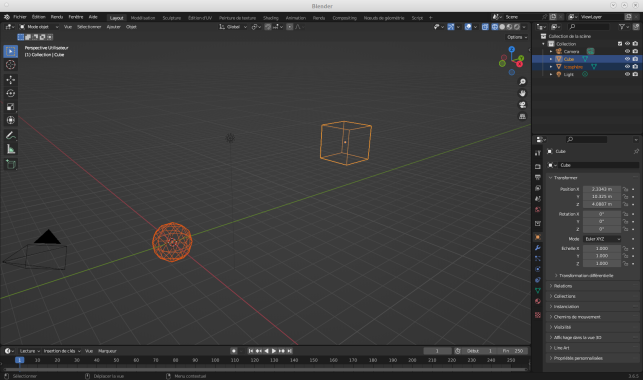Open the Euler XYZ rotation mode dropdown
The image size is (643, 380).
(602, 239)
